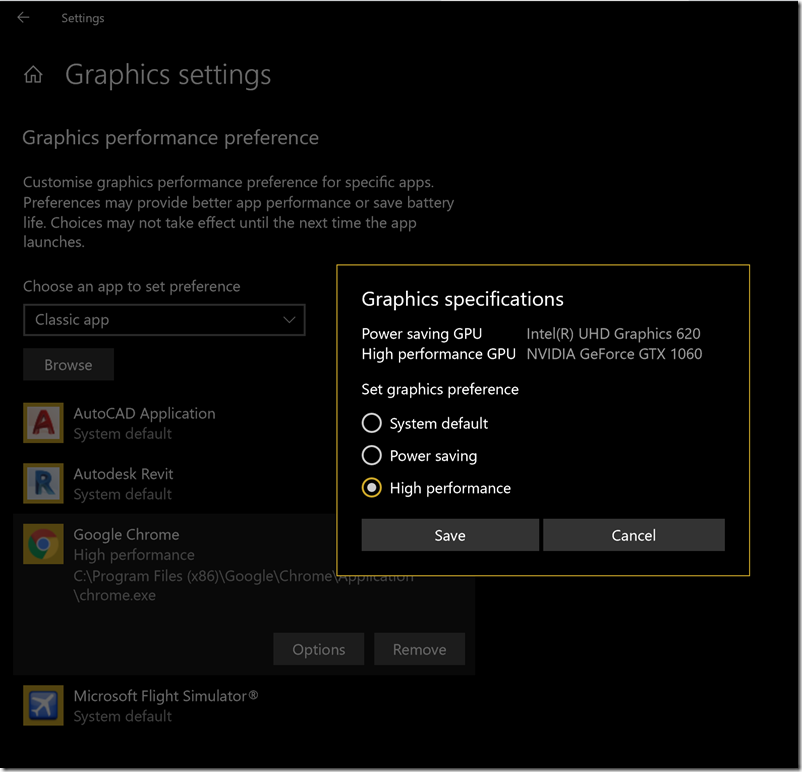Select the Microsoft Flight Simulator entry name

coord(165,695)
